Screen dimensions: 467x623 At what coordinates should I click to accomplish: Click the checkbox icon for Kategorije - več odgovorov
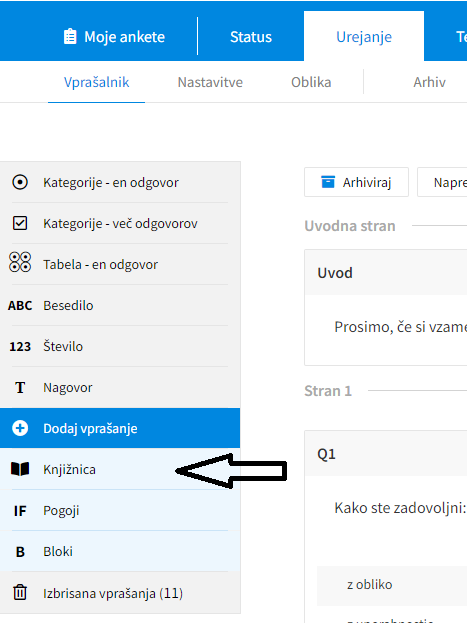(x=20, y=223)
